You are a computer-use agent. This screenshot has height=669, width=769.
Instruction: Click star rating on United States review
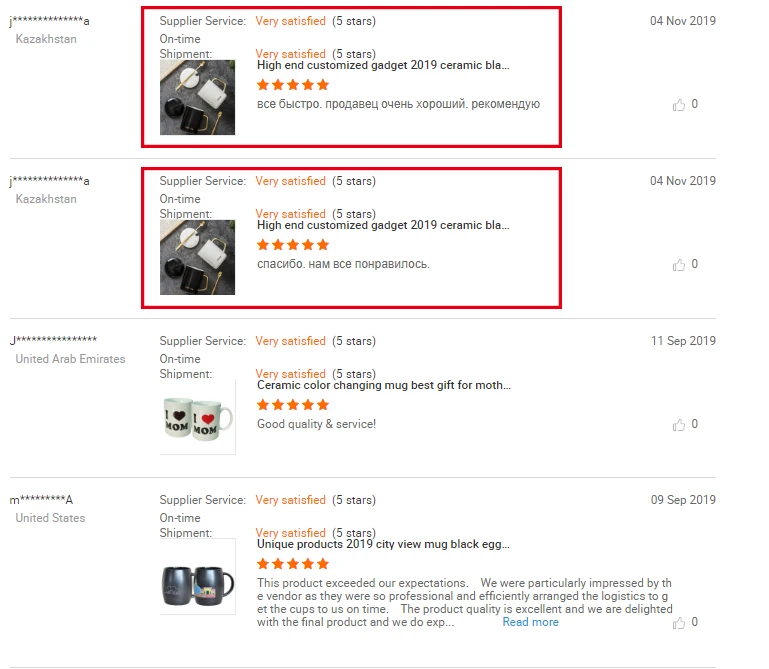coord(293,564)
